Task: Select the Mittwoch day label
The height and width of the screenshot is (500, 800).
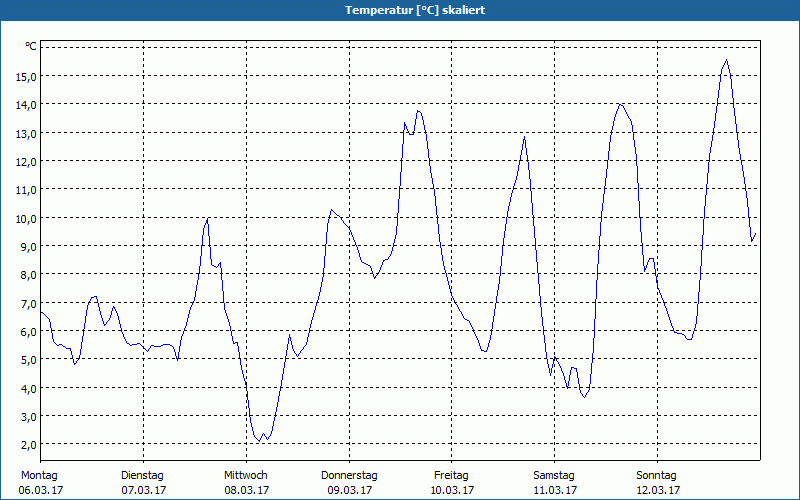Action: pyautogui.click(x=245, y=475)
